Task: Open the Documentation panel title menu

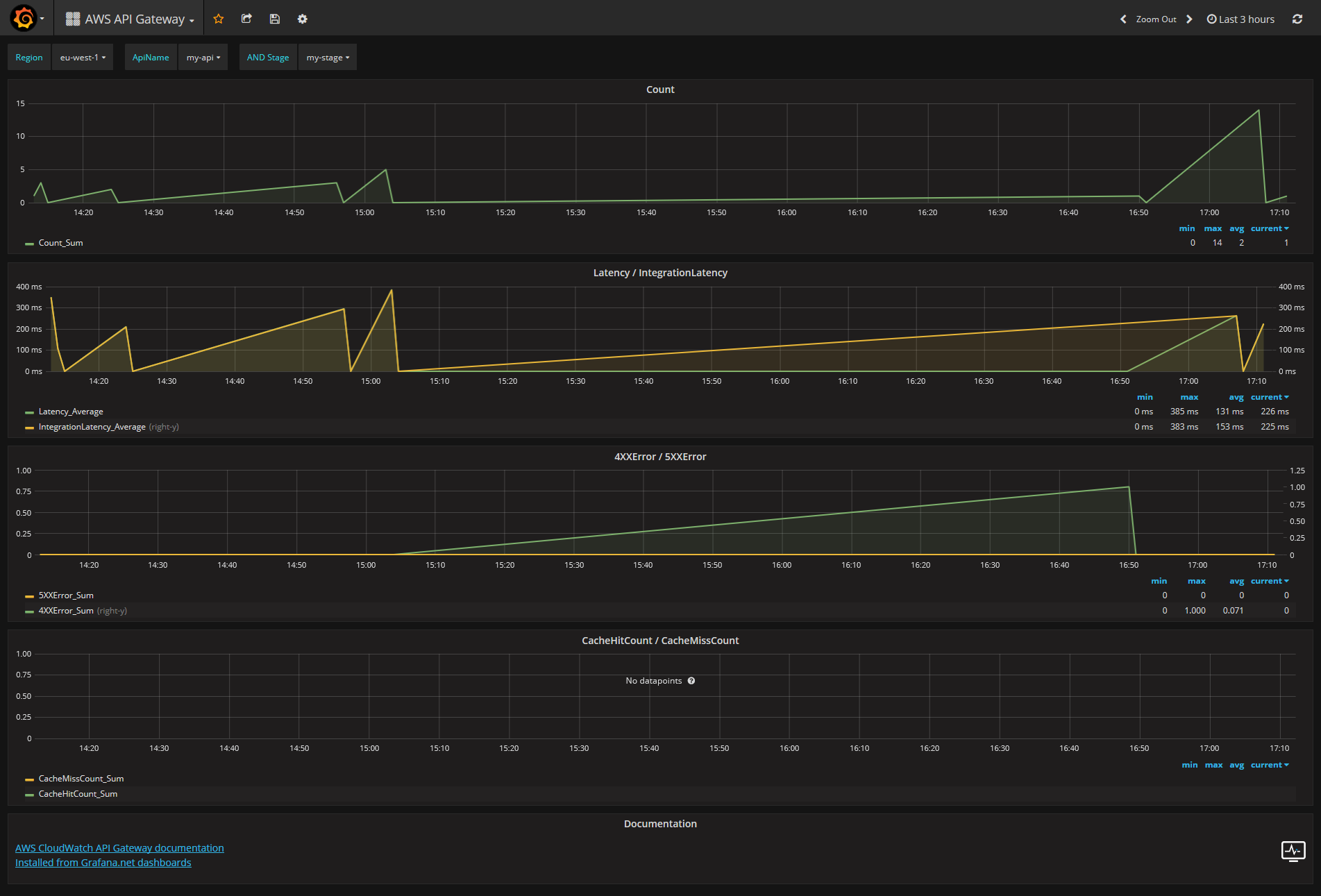Action: pyautogui.click(x=660, y=824)
